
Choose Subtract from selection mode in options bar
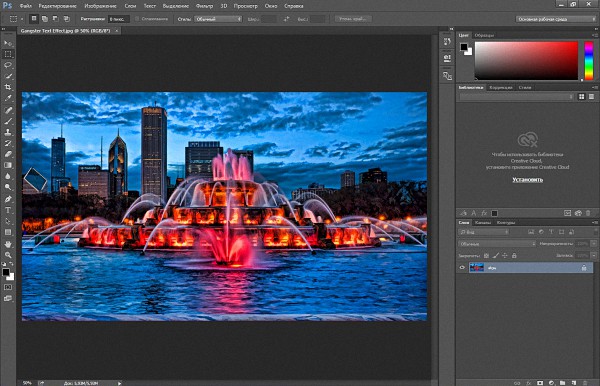point(55,18)
